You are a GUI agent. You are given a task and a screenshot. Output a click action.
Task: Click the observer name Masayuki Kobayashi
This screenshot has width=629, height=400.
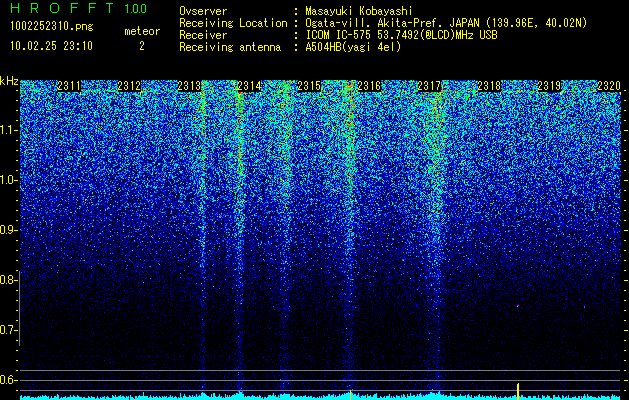click(359, 11)
